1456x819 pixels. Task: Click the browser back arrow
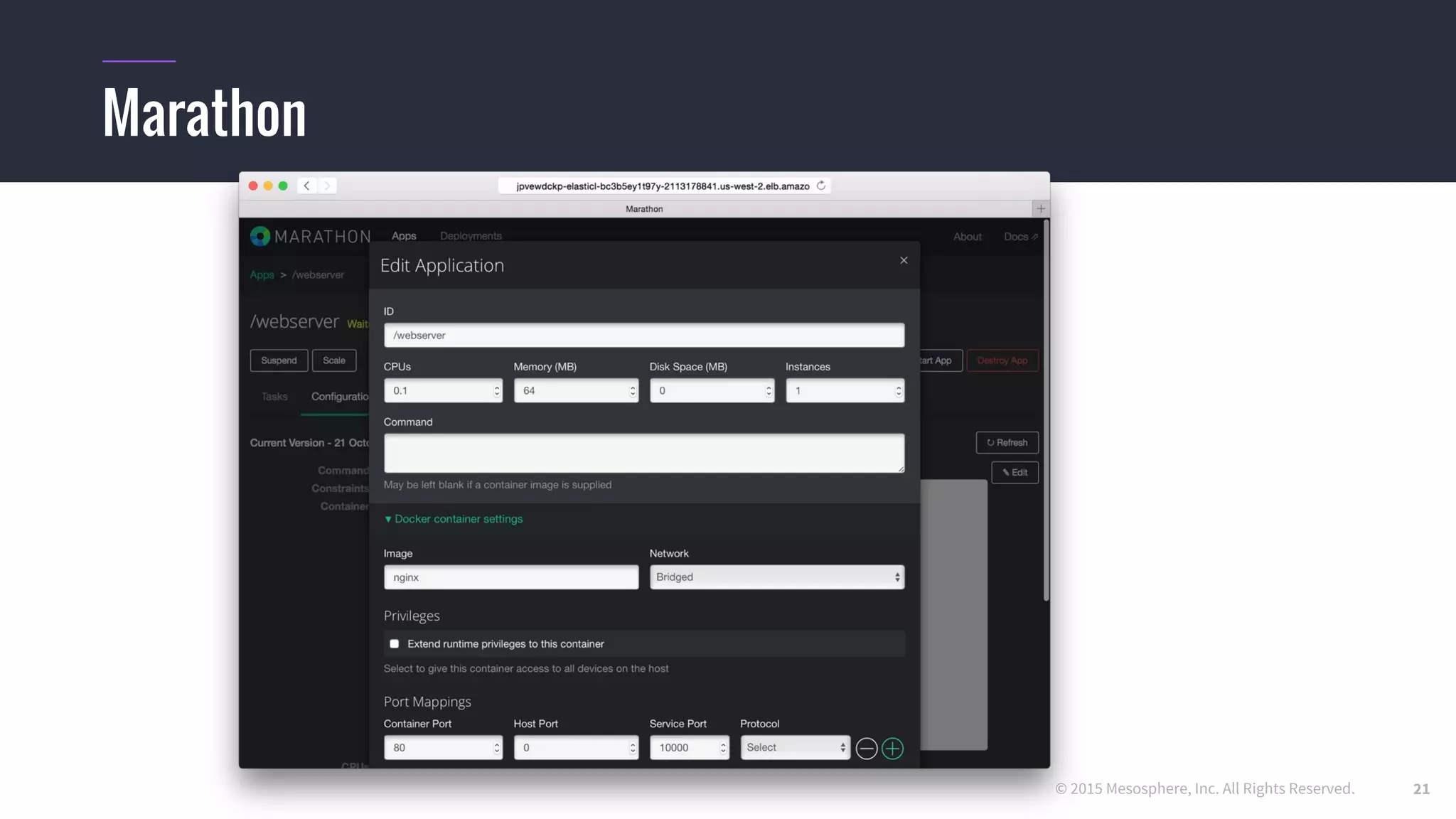coord(306,186)
